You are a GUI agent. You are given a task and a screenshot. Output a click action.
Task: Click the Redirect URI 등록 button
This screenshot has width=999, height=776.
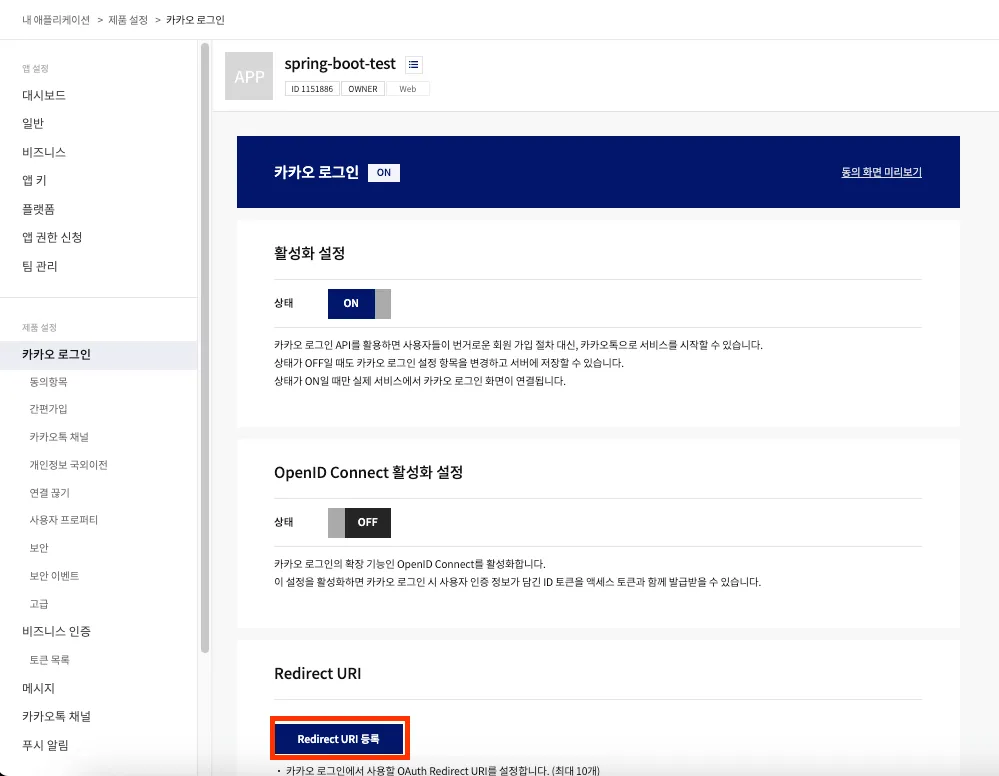[x=339, y=739]
